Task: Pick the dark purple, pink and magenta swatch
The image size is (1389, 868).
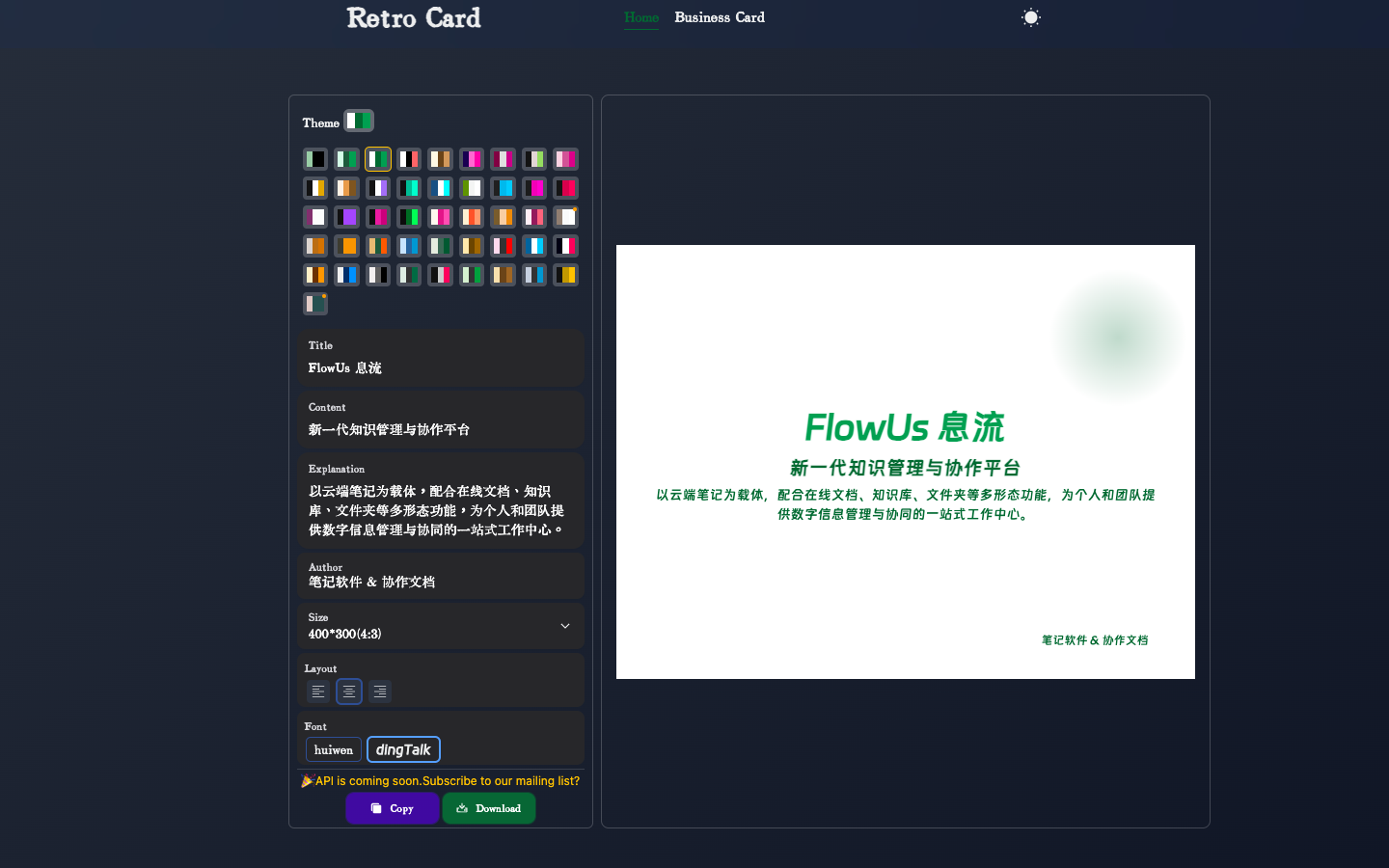Action: point(472,159)
